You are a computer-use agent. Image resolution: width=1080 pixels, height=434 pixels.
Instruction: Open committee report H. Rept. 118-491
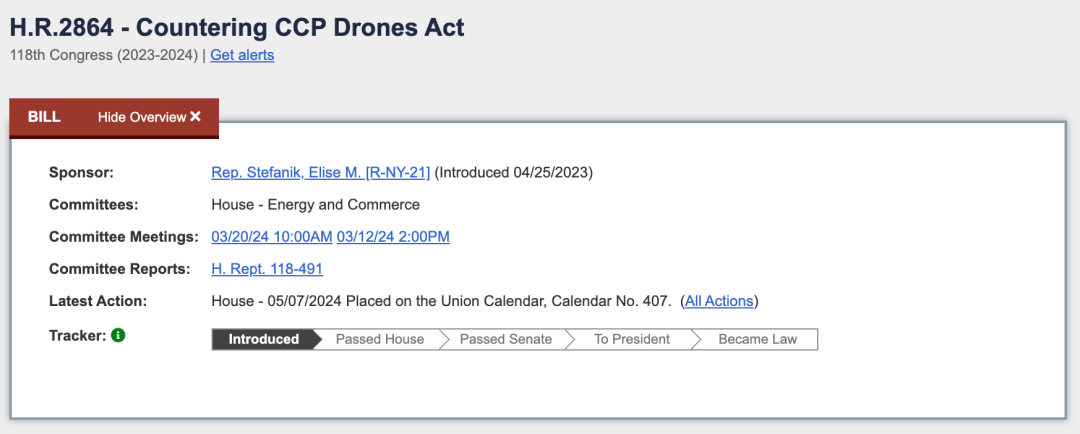coord(267,269)
